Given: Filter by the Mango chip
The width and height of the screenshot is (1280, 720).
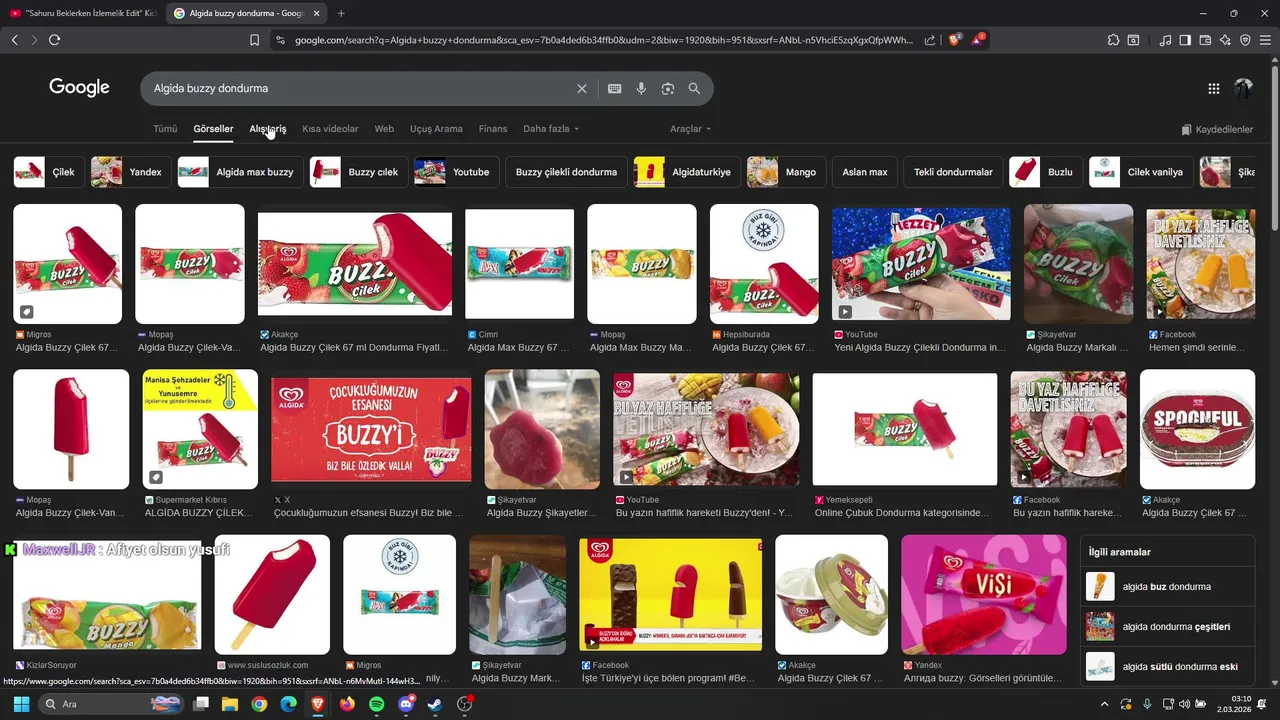Looking at the screenshot, I should [785, 172].
